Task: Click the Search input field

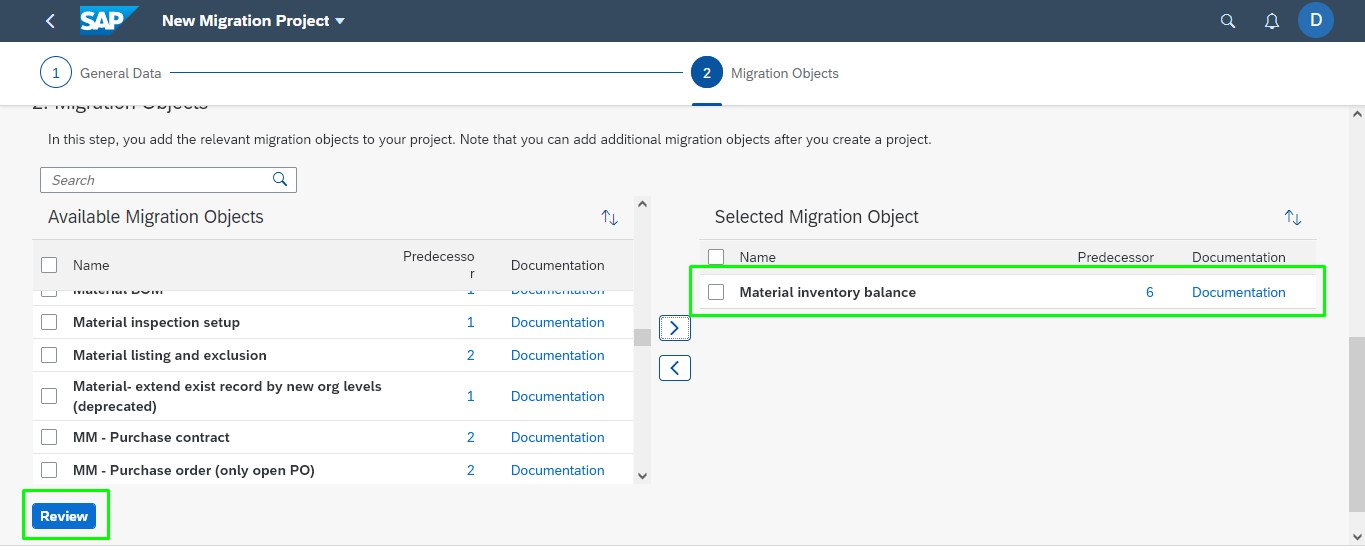Action: pos(158,180)
